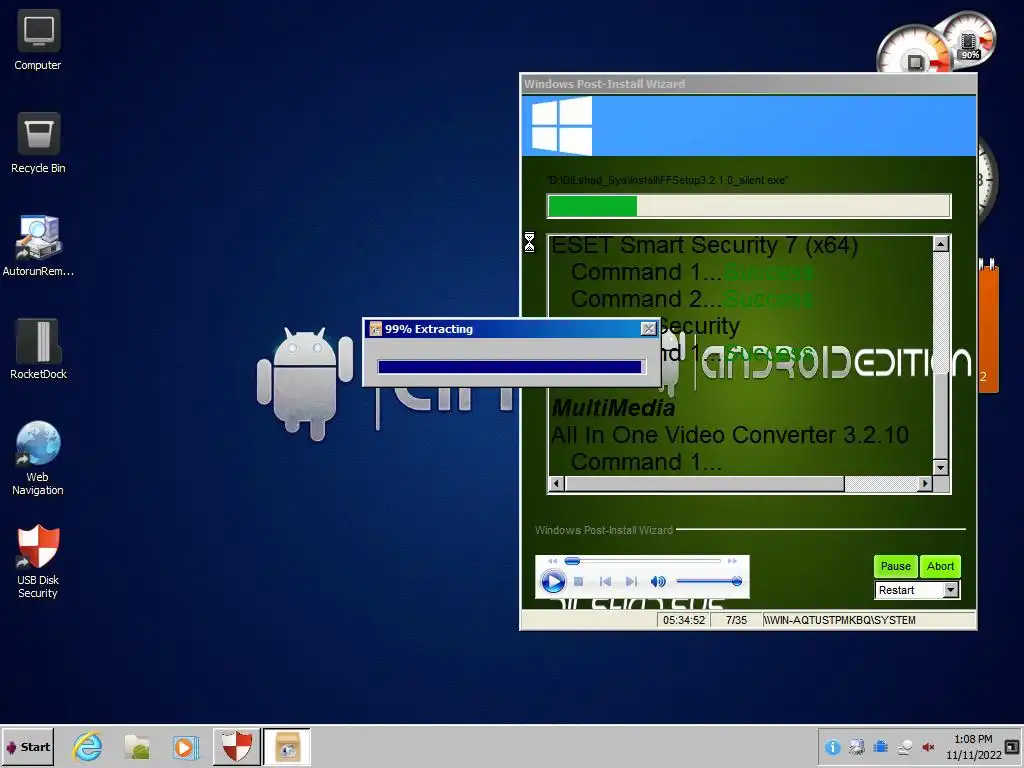Click the Windows logo in the wizard header

click(561, 125)
